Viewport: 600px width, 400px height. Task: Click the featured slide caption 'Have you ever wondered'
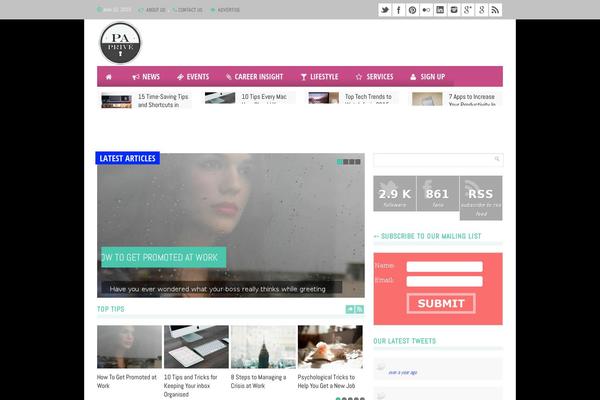[218, 289]
